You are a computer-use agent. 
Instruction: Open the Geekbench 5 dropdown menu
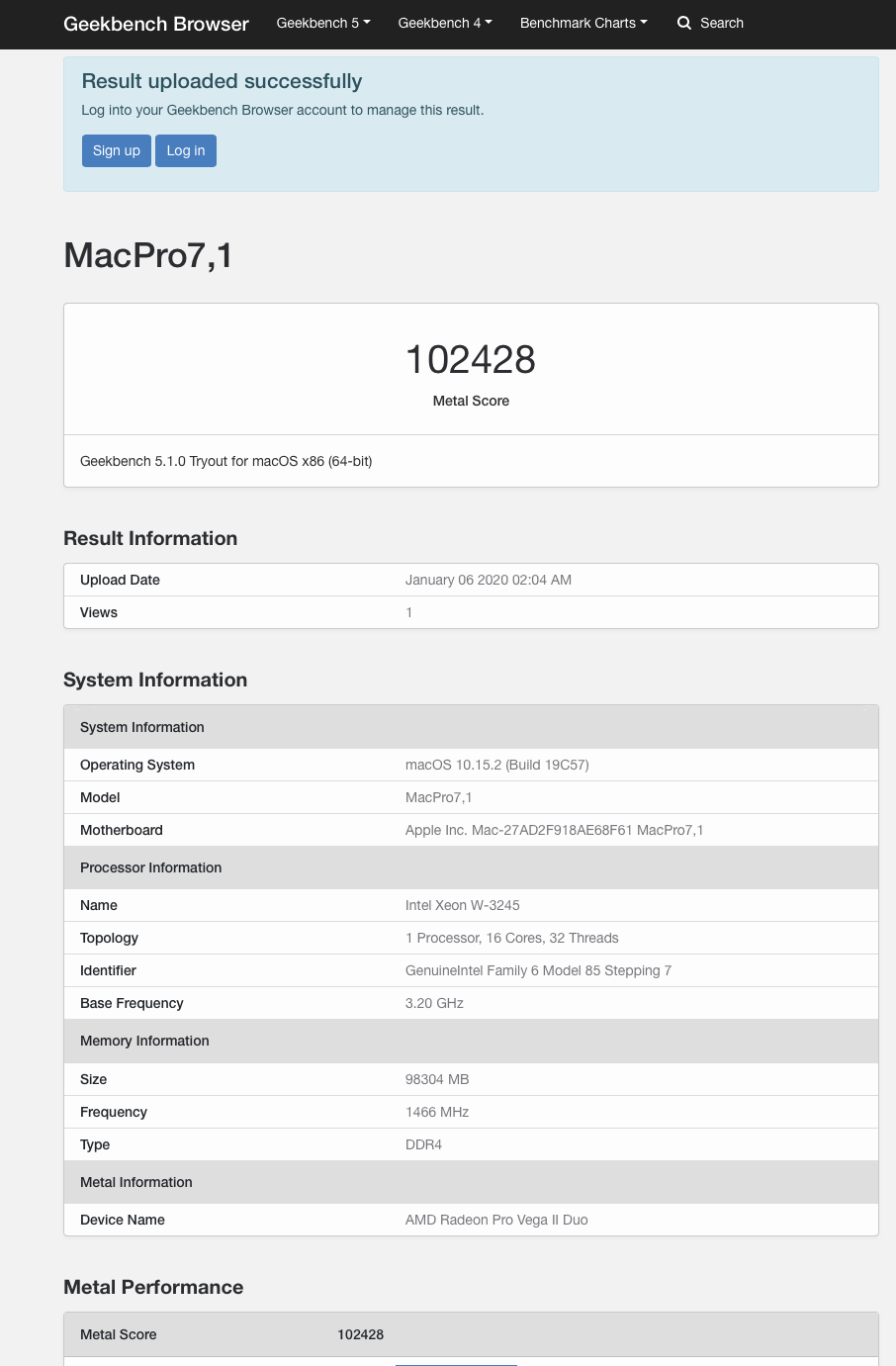click(x=323, y=23)
